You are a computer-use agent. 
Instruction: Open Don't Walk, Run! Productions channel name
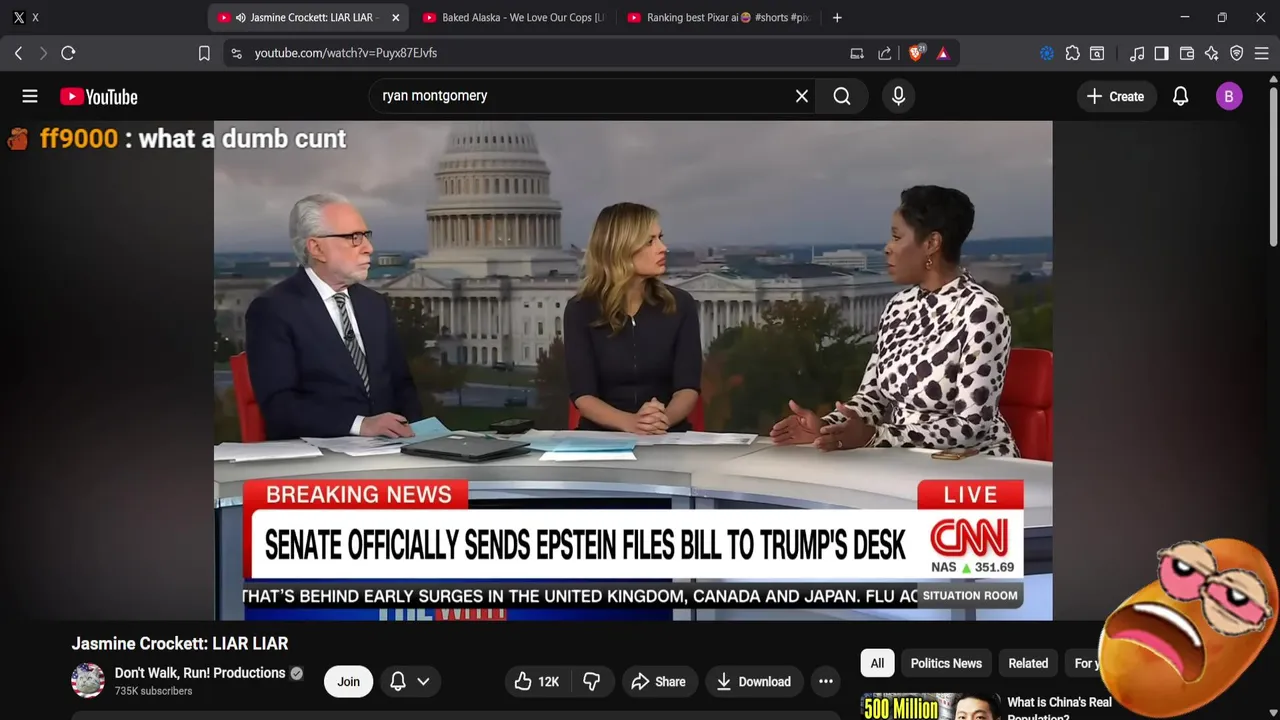pos(200,673)
